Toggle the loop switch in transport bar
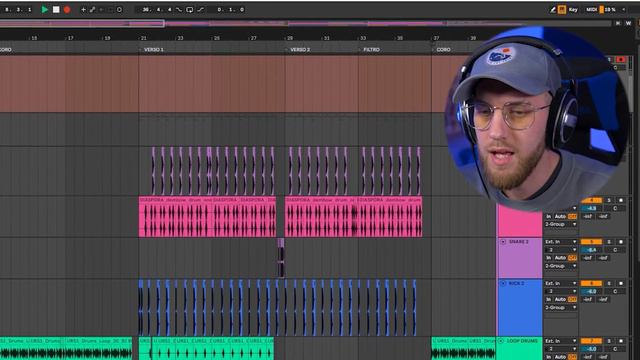This screenshot has width=640, height=360. pos(190,9)
